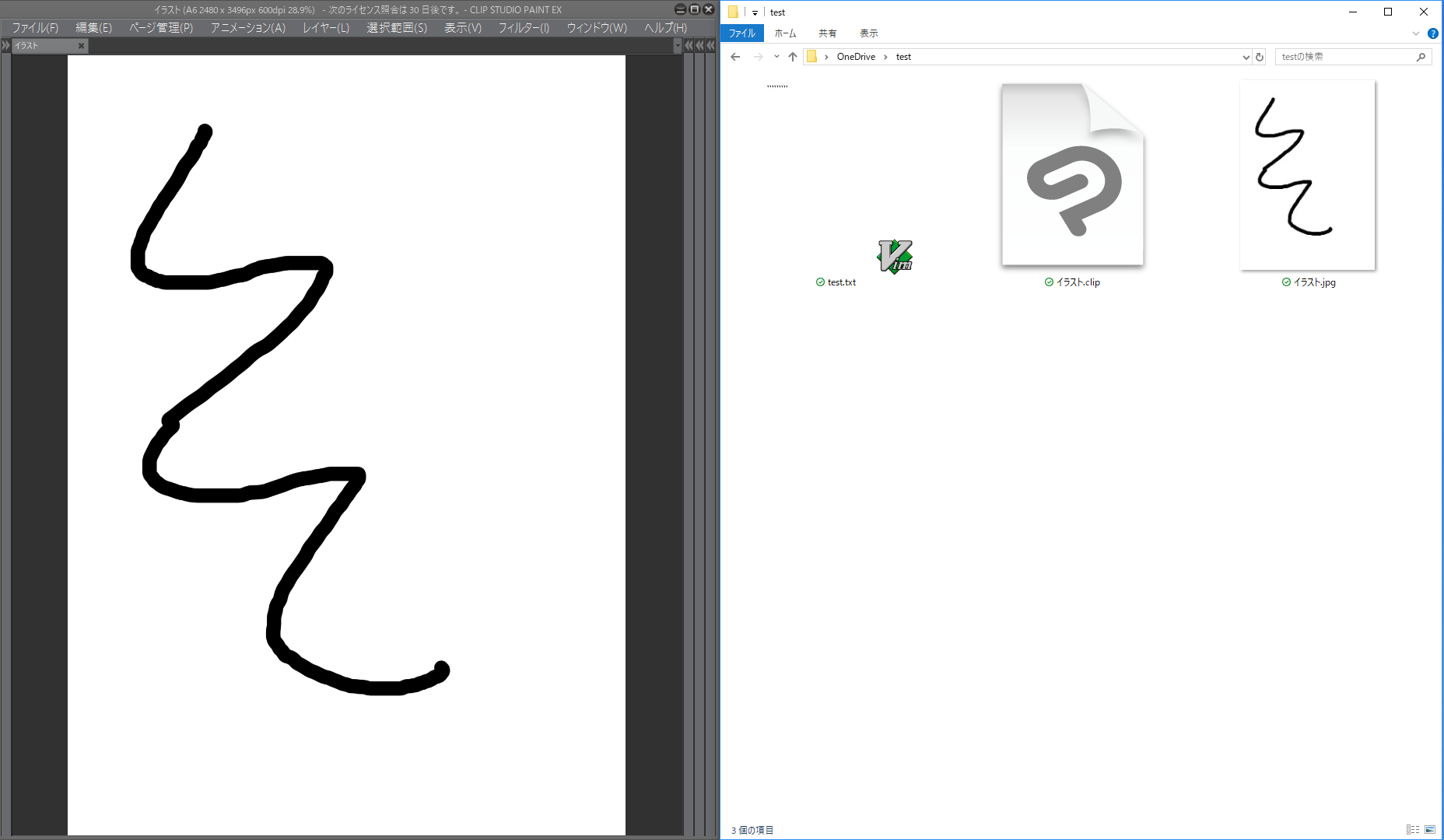Viewport: 1444px width, 840px height.
Task: Open the 表示(V) menu in Clip Studio Paint
Action: coord(463,28)
